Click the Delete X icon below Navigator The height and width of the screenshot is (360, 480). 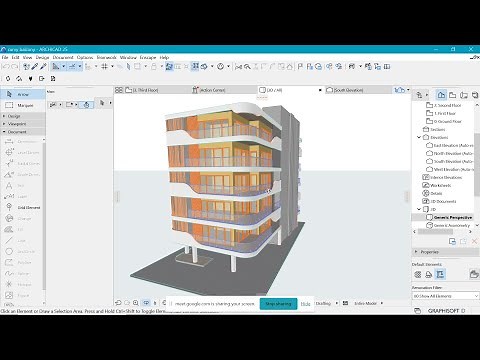[x=474, y=241]
